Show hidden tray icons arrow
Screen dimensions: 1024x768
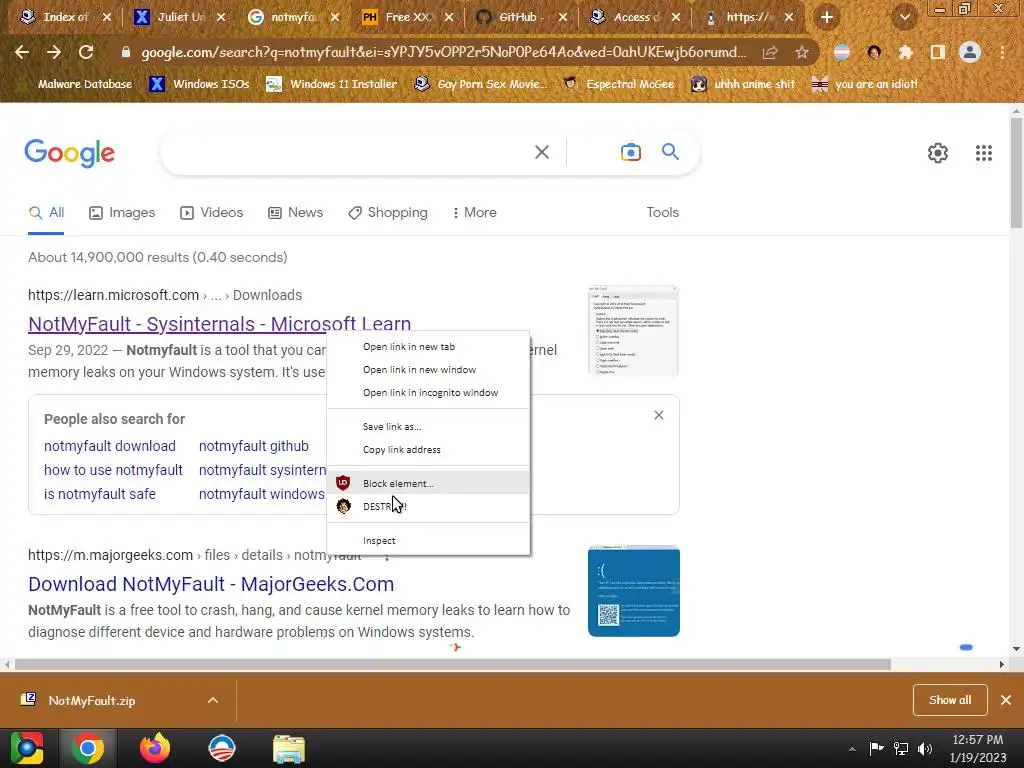pos(852,749)
